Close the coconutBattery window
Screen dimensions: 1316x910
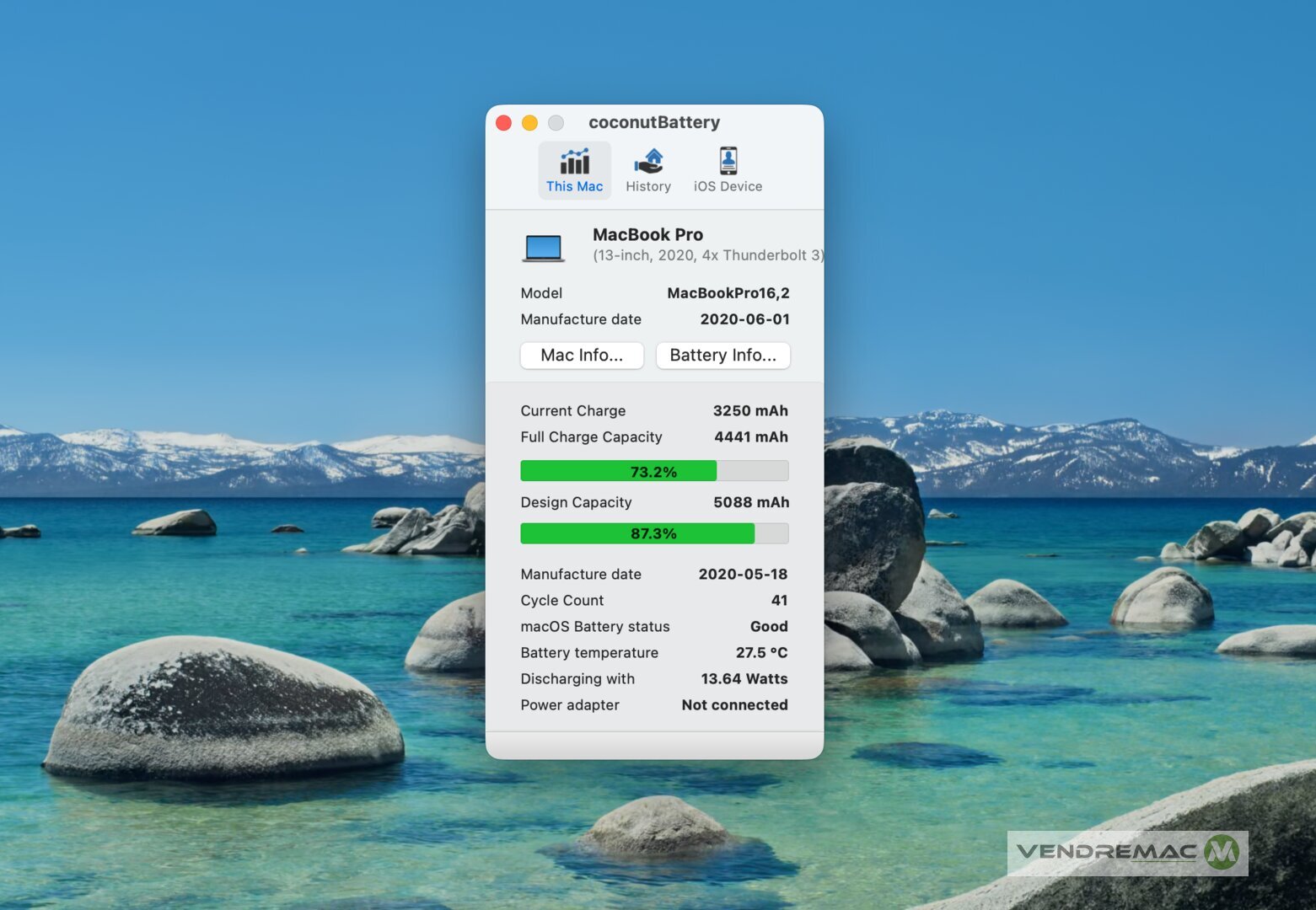coord(504,123)
